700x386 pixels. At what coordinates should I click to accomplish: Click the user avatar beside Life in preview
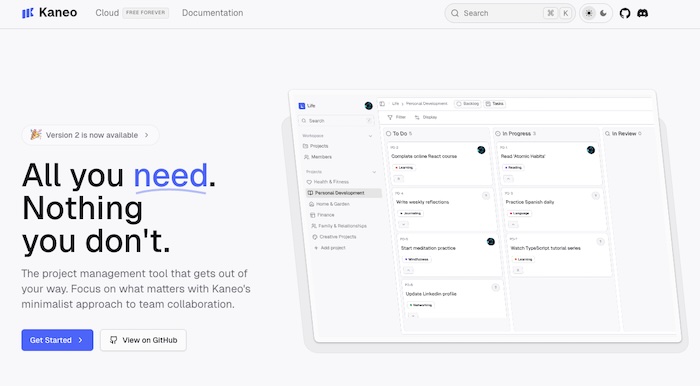[x=368, y=106]
